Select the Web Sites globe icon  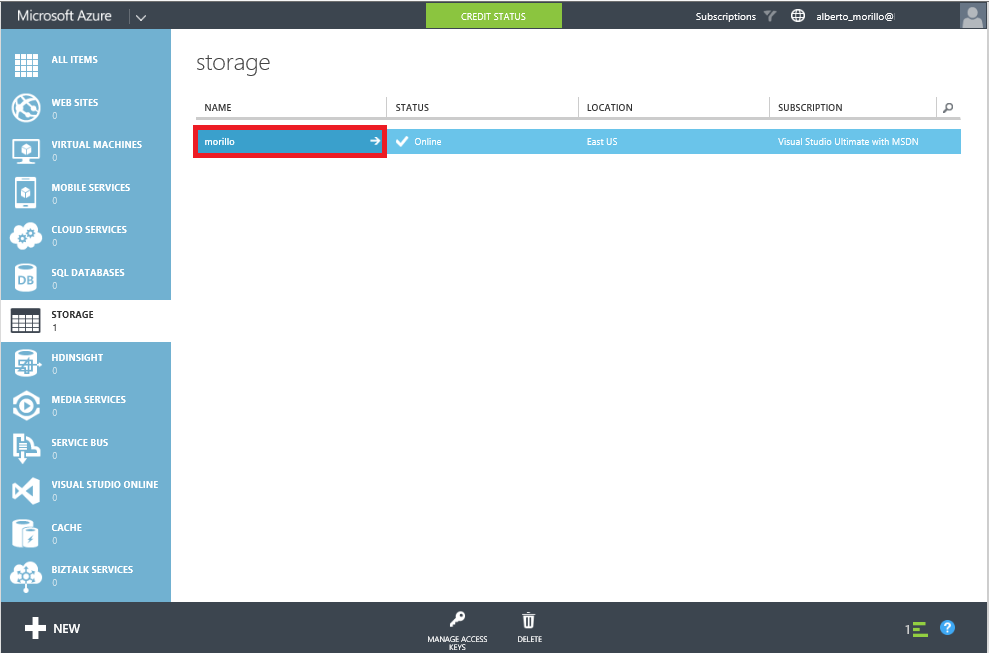(x=26, y=108)
